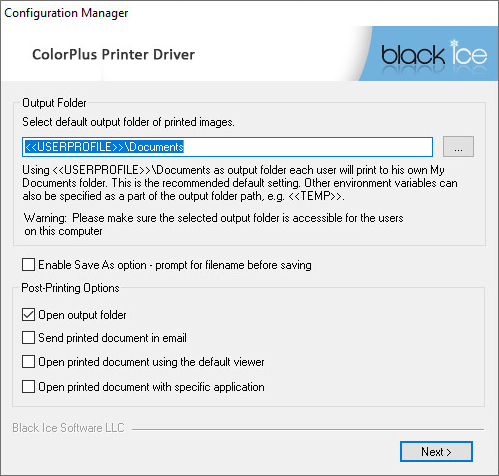
Task: Click the Next button
Action: pyautogui.click(x=436, y=452)
